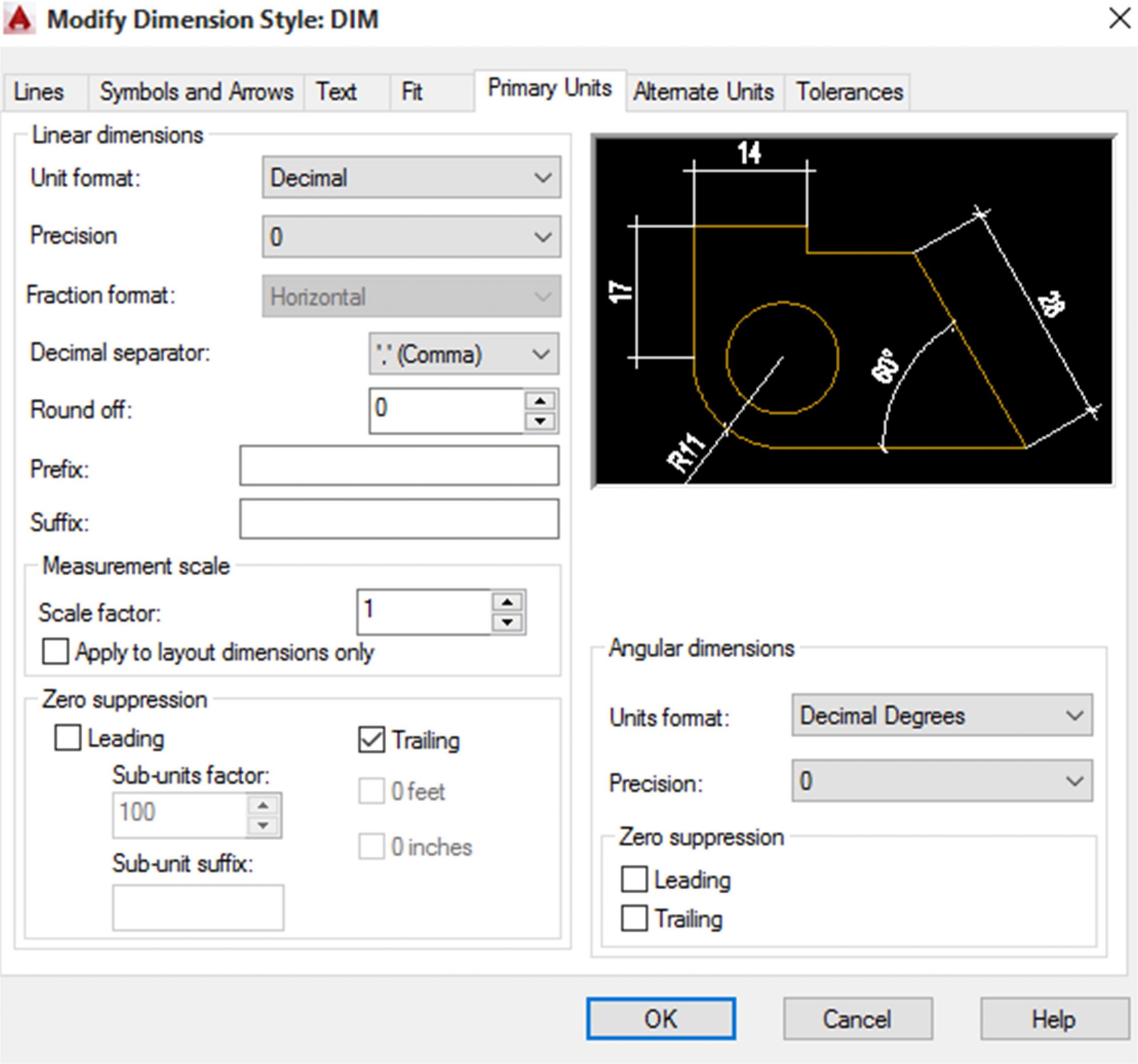This screenshot has width=1138, height=1064.
Task: Click the dimension preview image
Action: (x=853, y=312)
